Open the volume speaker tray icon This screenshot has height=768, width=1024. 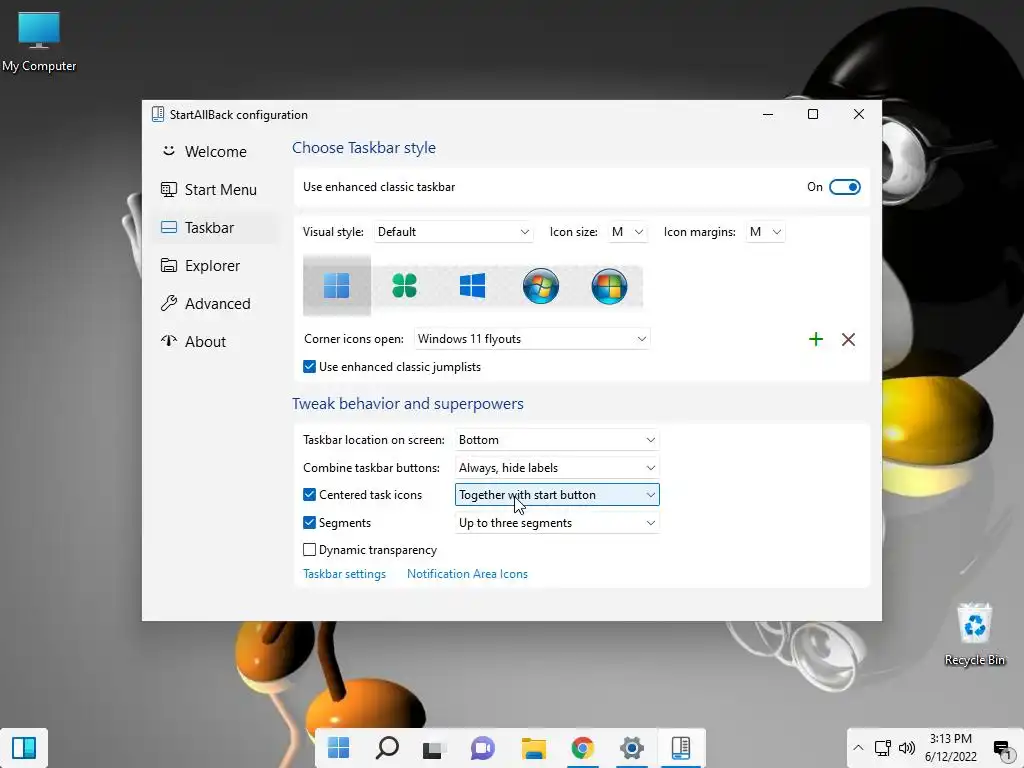906,748
